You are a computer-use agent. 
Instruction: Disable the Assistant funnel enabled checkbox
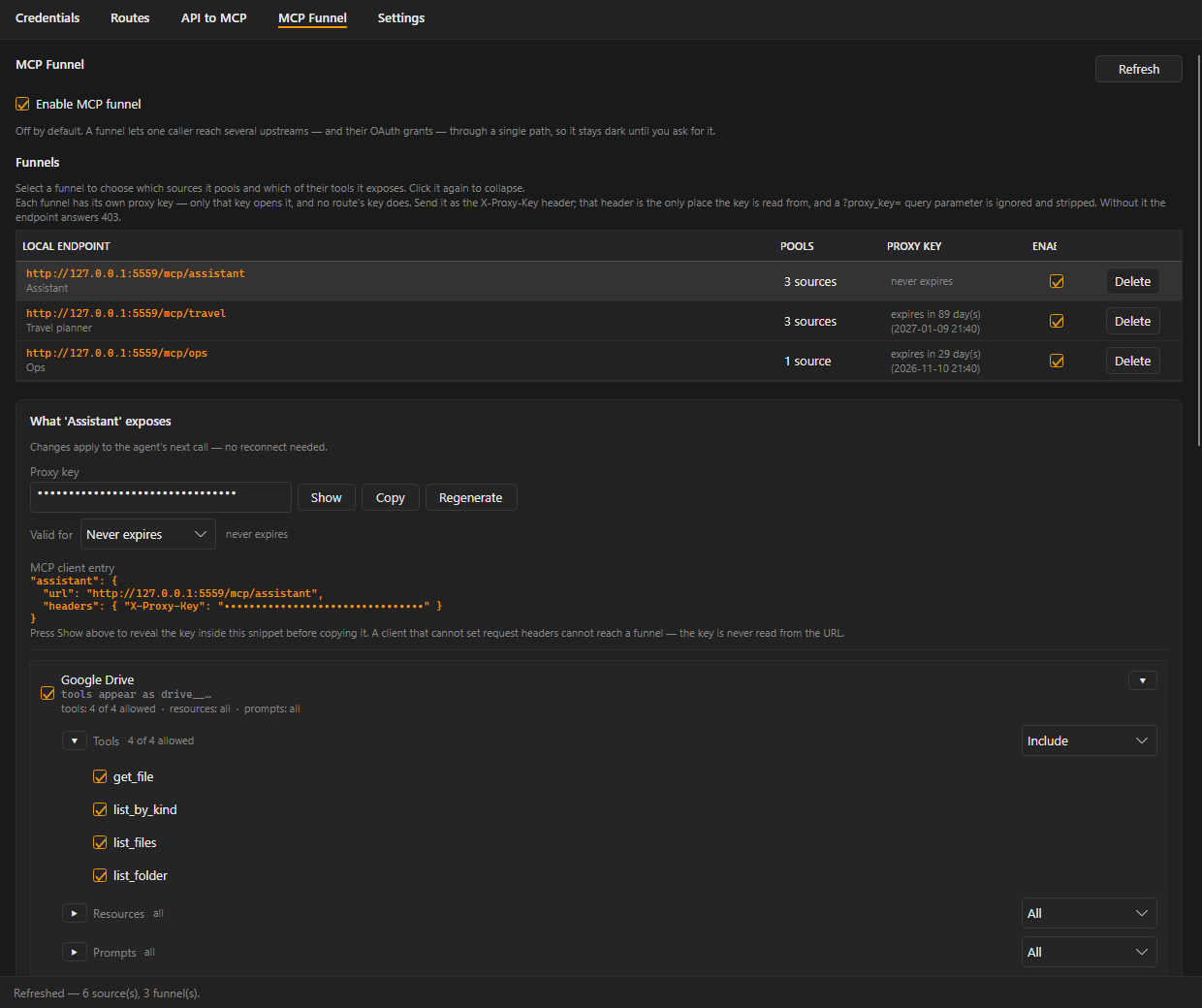pos(1057,281)
